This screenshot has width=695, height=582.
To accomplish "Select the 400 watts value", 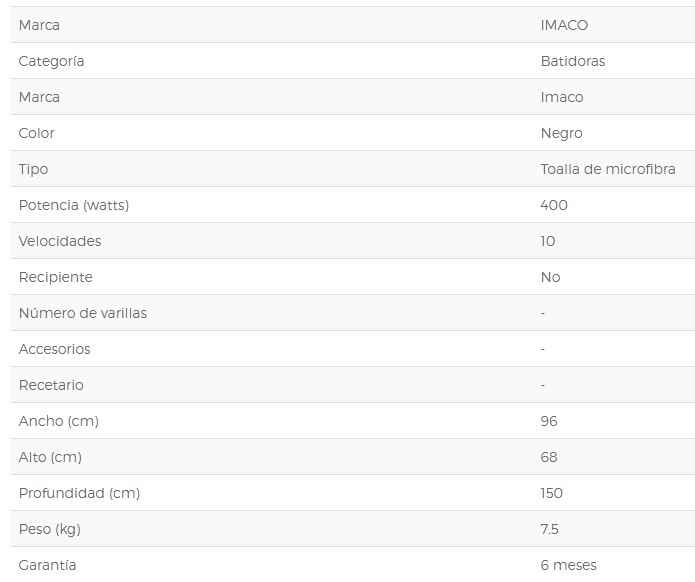I will tap(554, 205).
